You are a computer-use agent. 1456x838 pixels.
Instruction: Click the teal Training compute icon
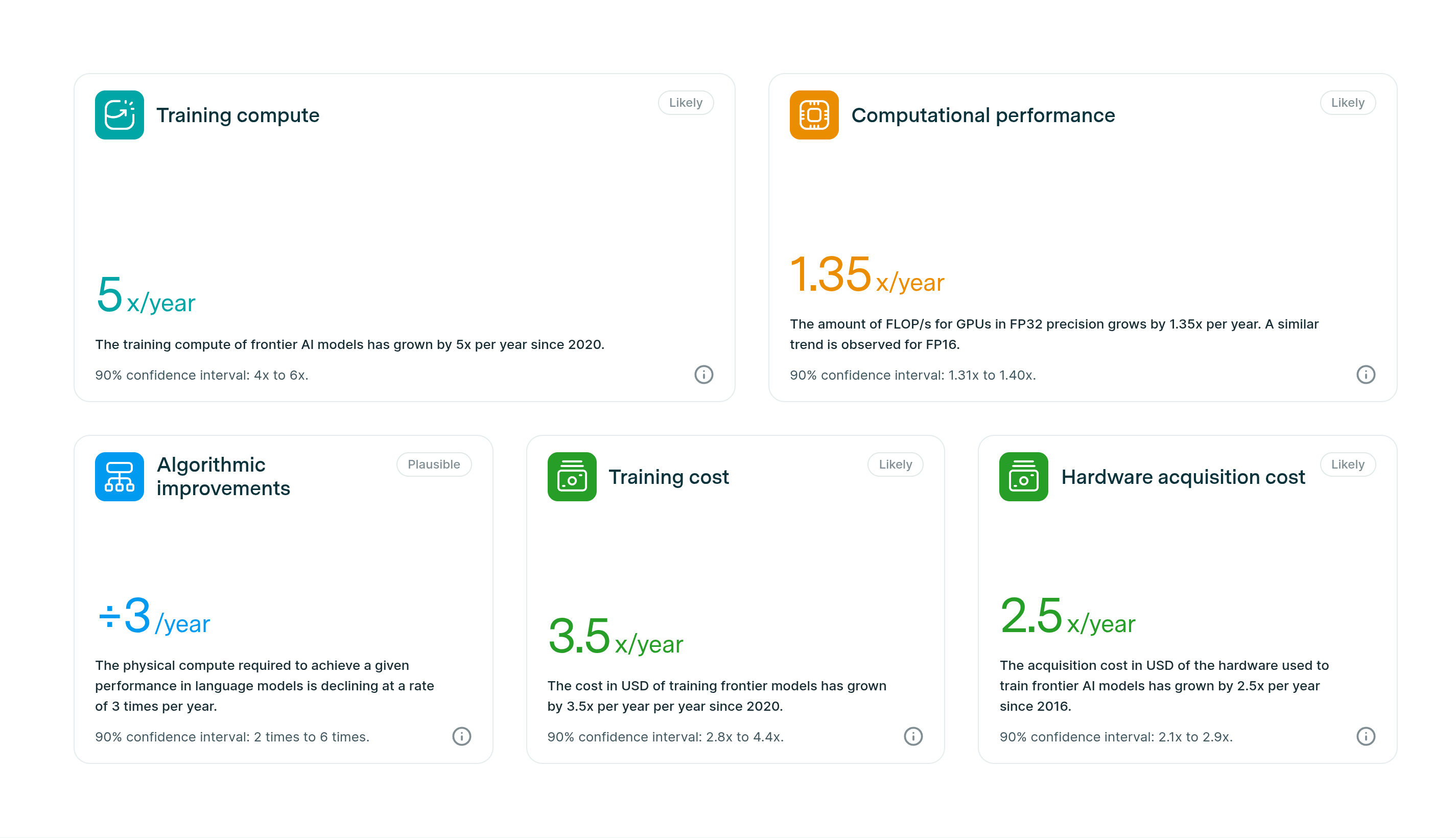click(x=119, y=114)
